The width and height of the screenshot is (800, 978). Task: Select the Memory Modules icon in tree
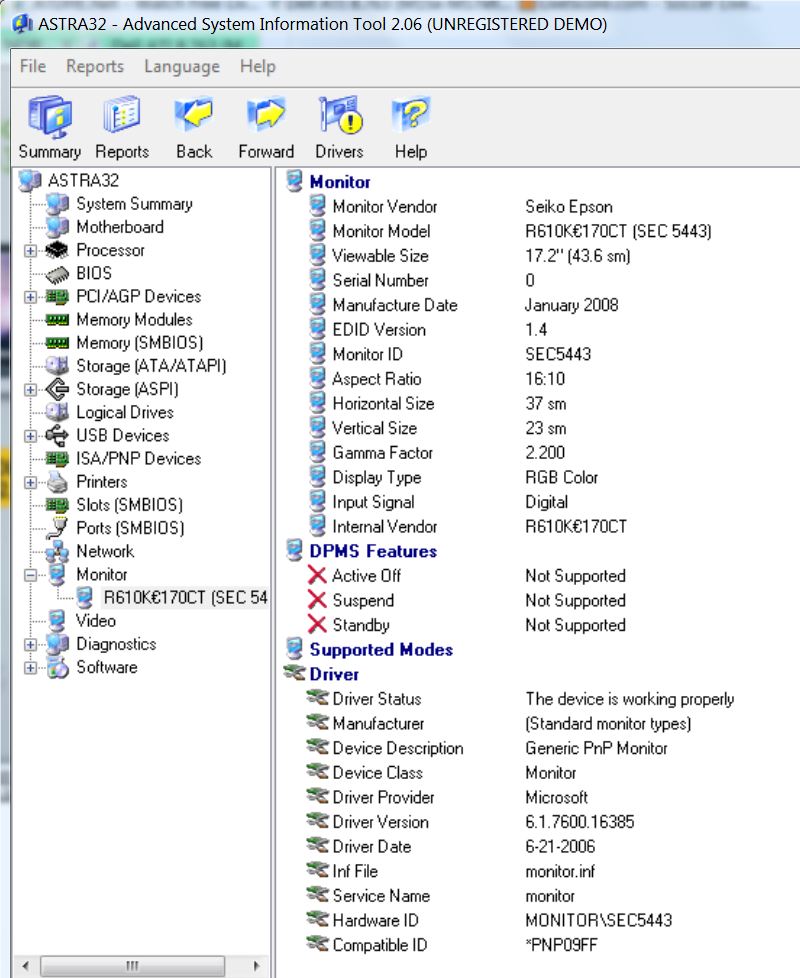(x=57, y=320)
